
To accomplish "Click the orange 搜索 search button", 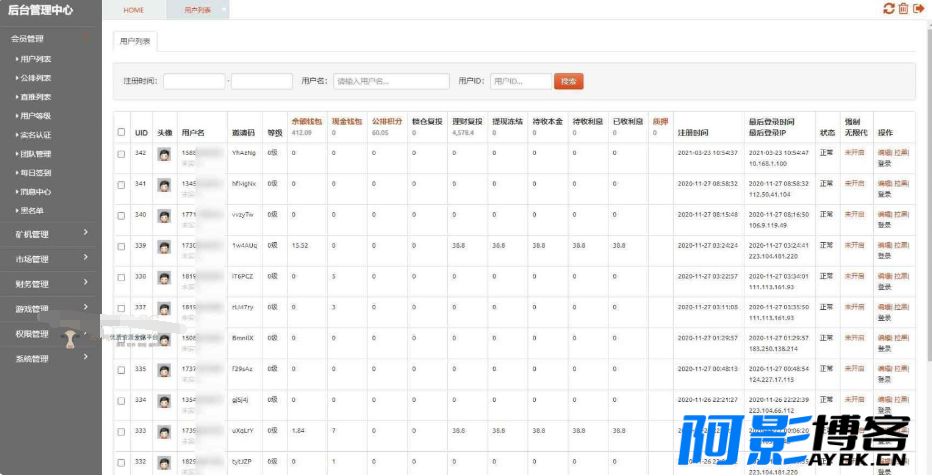I will (x=569, y=81).
